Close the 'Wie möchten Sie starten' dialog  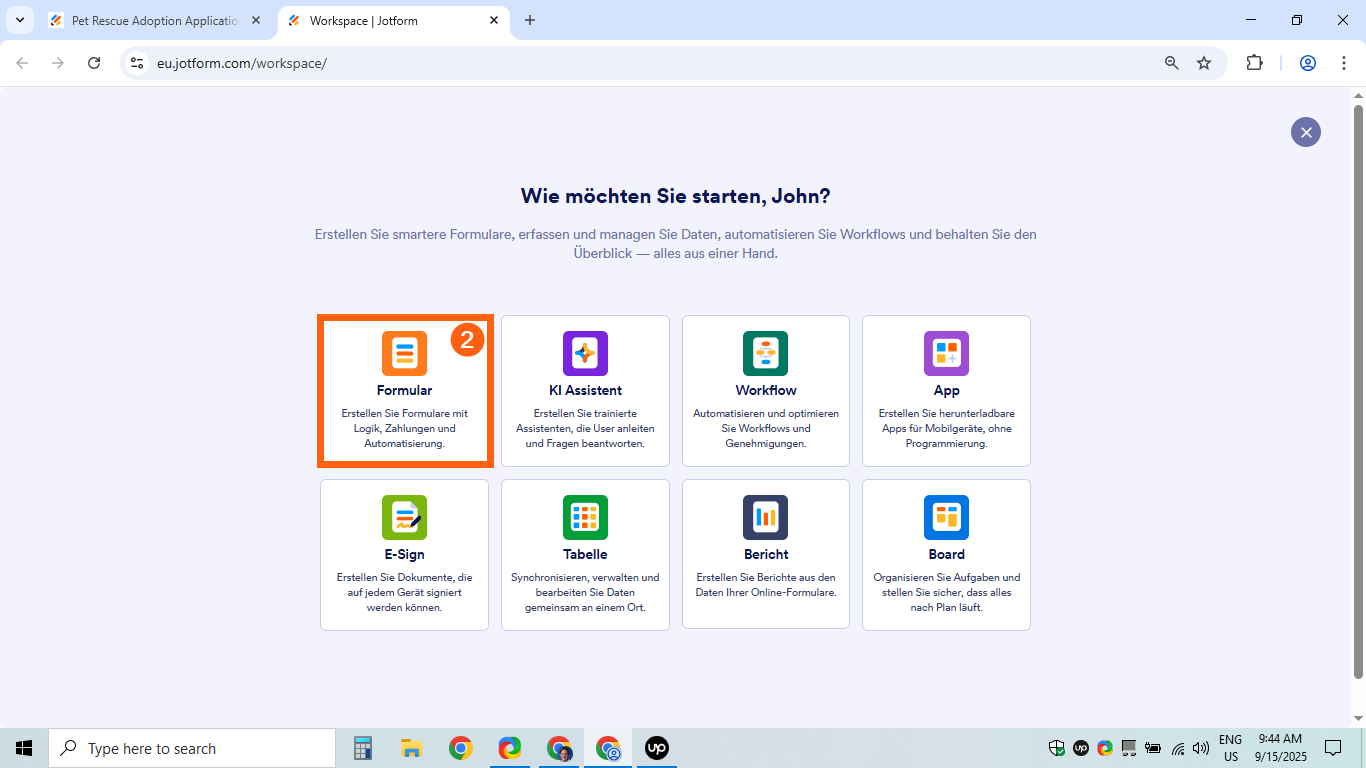[x=1306, y=132]
